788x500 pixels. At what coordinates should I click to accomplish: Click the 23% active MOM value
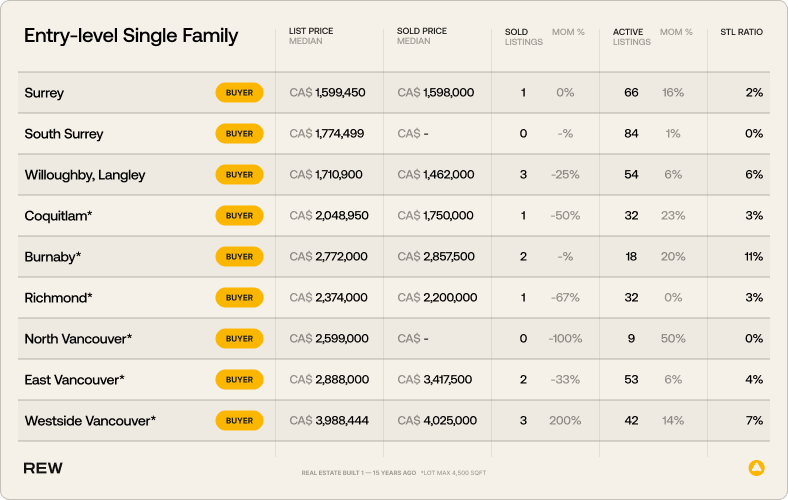pyautogui.click(x=673, y=216)
